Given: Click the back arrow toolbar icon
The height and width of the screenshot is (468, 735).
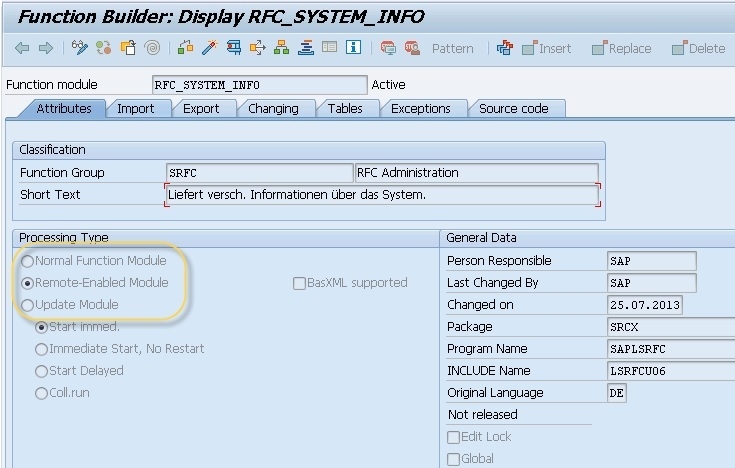Looking at the screenshot, I should tap(22, 48).
